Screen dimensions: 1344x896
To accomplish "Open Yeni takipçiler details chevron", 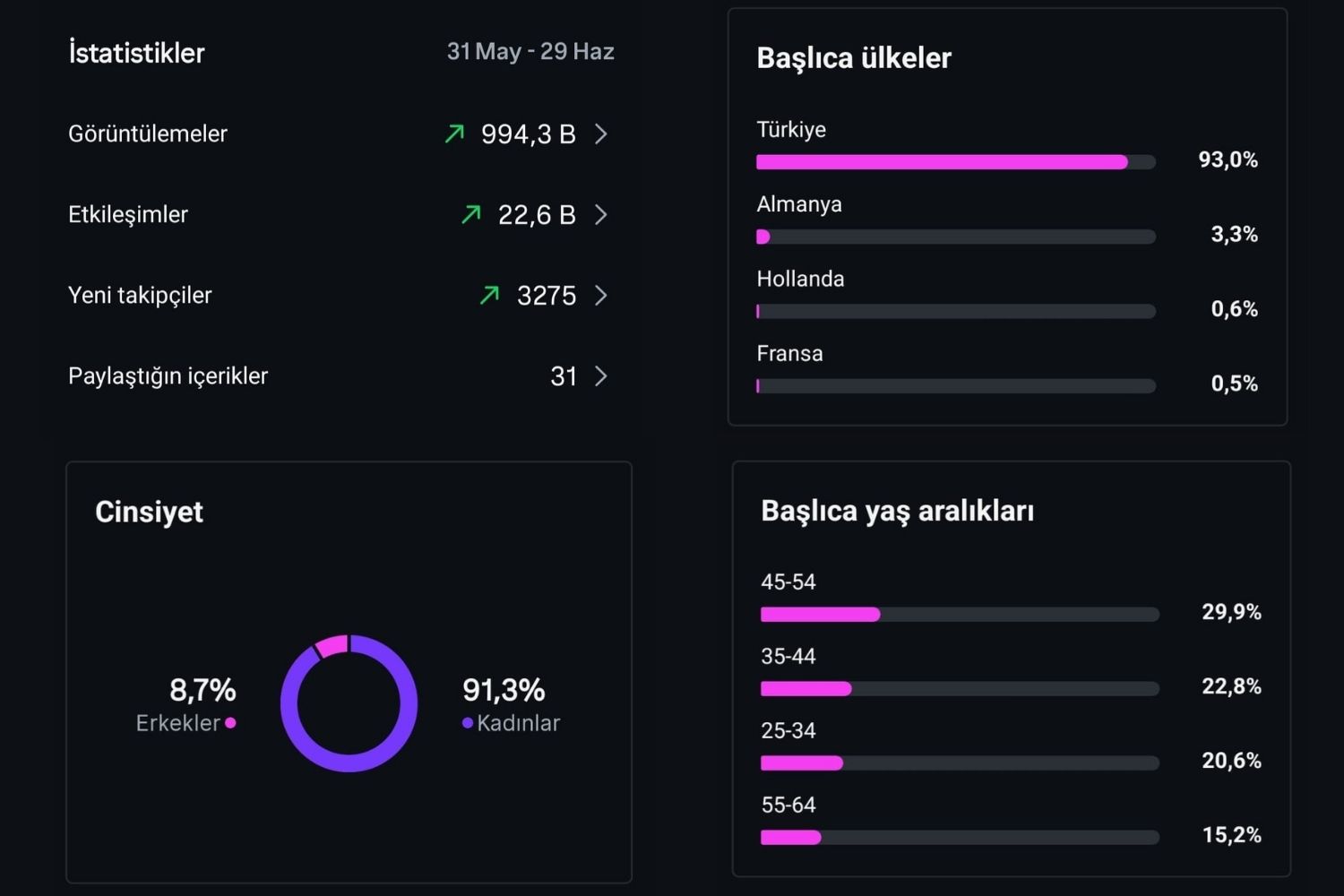I will tap(601, 296).
